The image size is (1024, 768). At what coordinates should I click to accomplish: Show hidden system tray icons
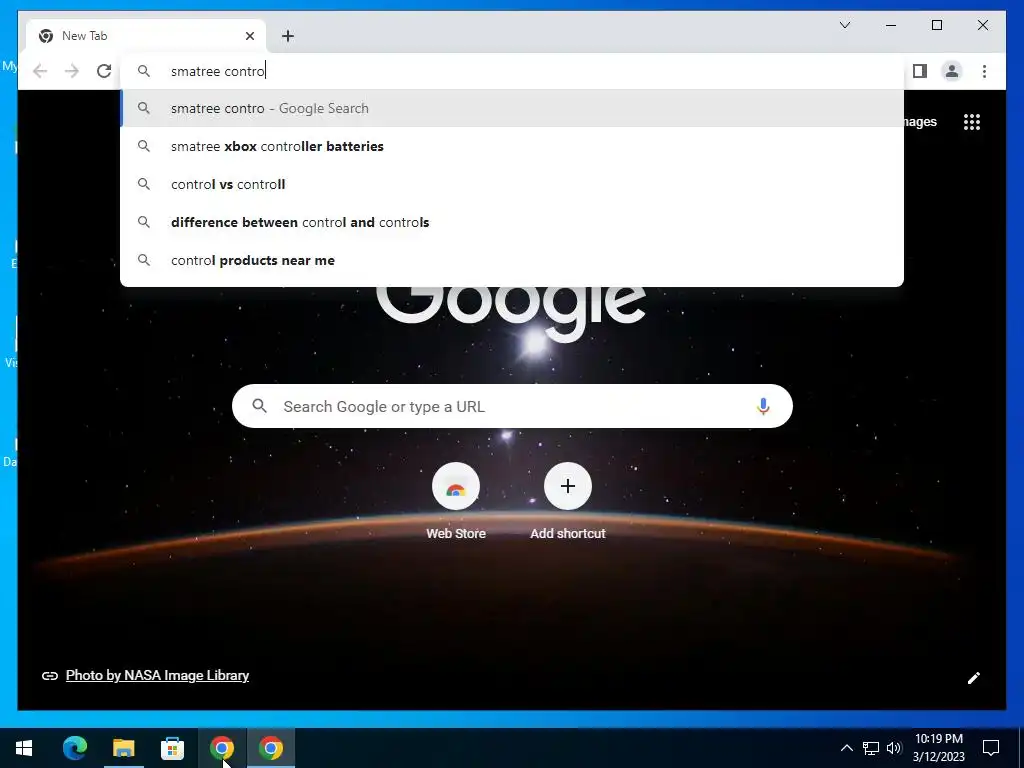pos(846,748)
